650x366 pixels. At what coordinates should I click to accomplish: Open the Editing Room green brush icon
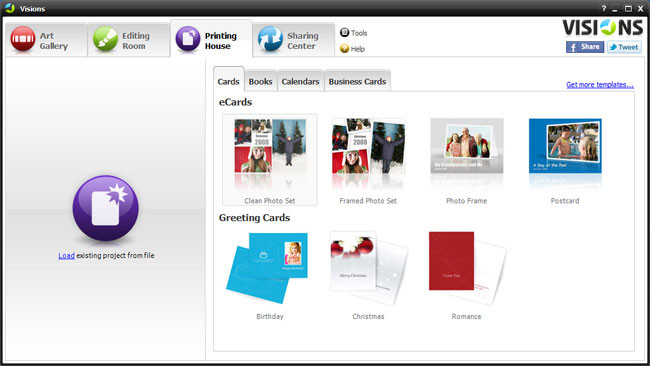coord(105,39)
